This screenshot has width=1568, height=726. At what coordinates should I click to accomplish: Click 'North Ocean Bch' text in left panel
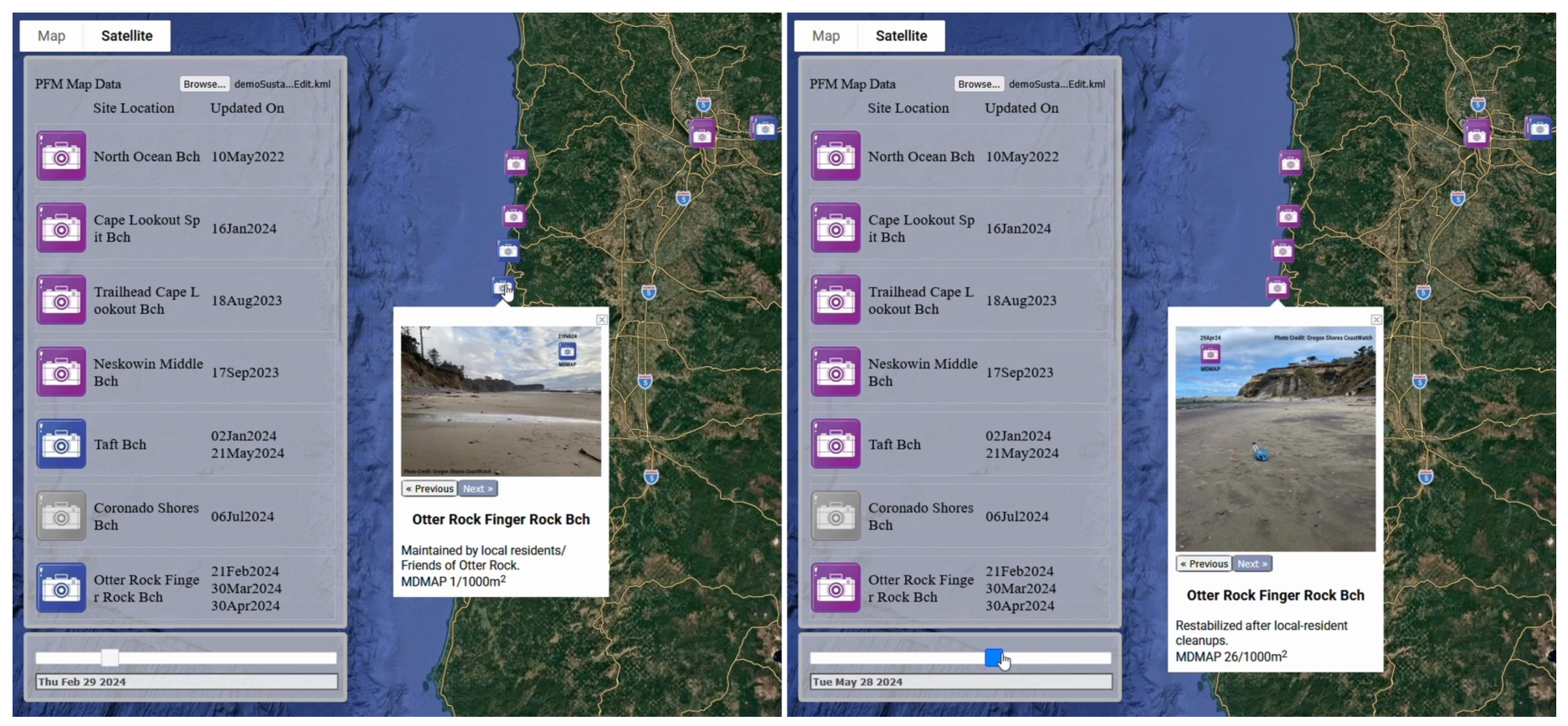[147, 157]
